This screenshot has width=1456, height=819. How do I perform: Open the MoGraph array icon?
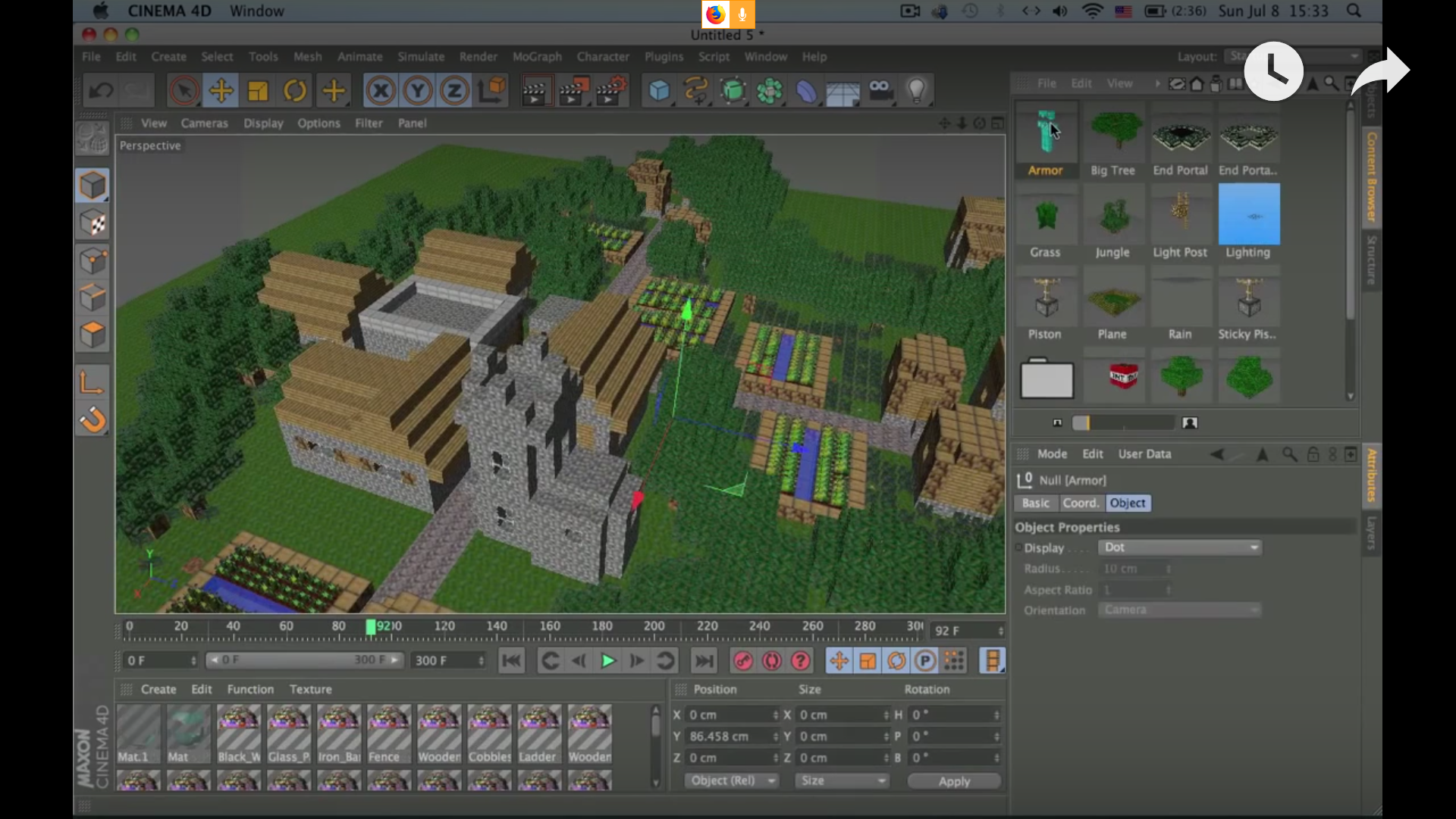[769, 91]
